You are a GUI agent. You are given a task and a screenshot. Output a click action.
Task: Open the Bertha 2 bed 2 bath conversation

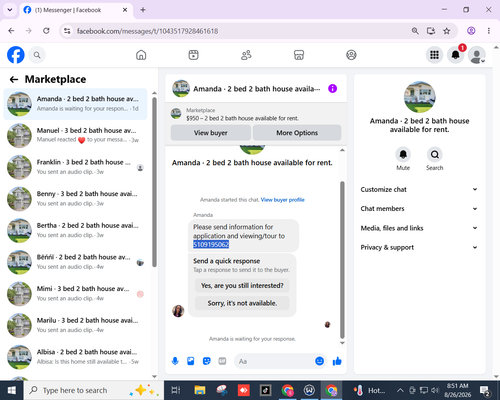pos(75,230)
